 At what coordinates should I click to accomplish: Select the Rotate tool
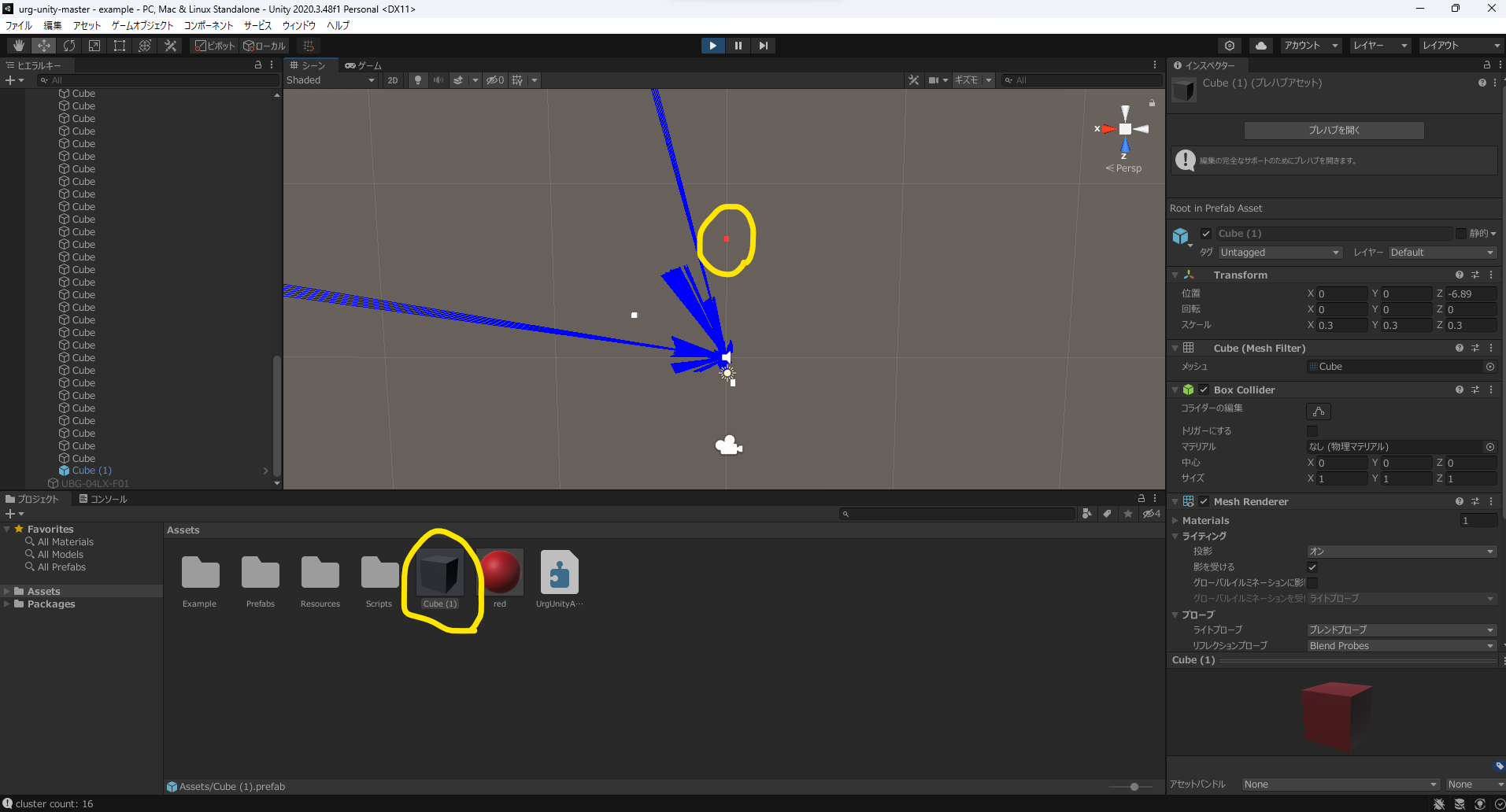[69, 45]
